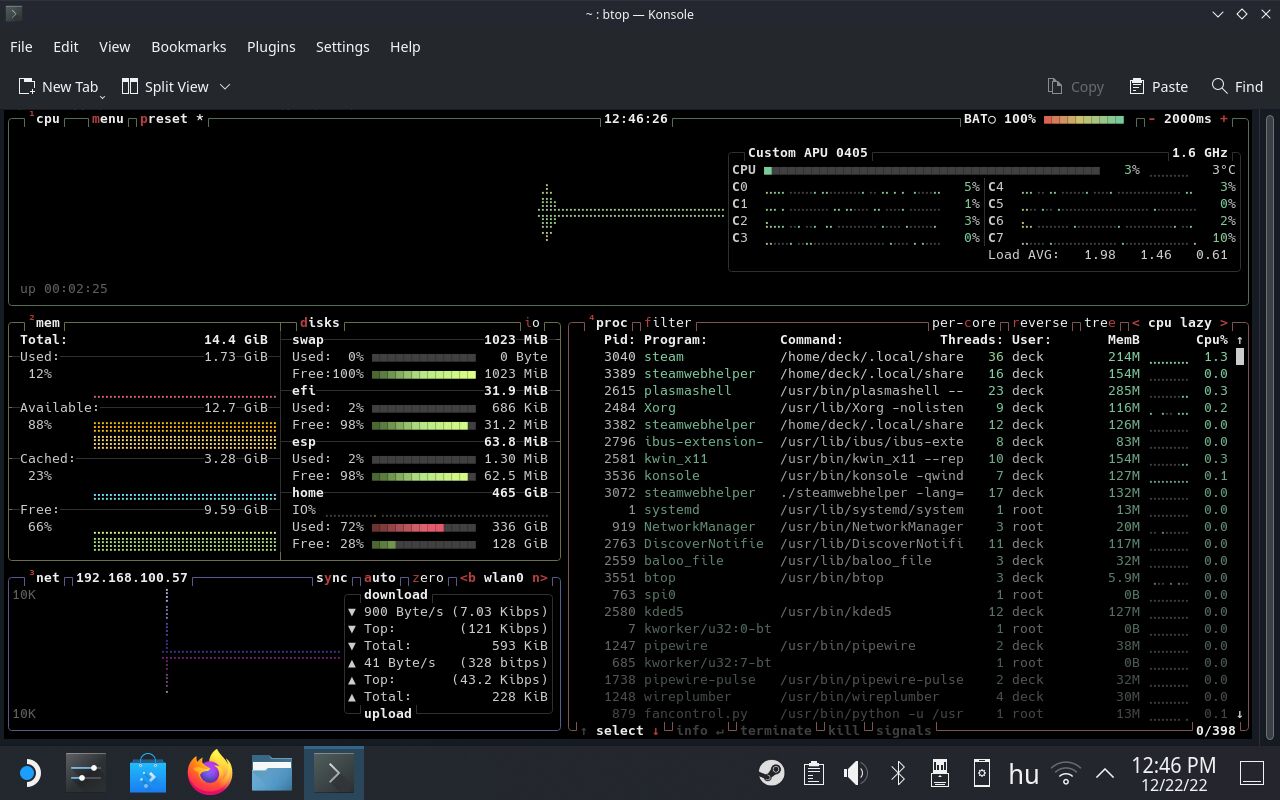The image size is (1280, 800).
Task: Click the Bluetooth tray icon
Action: pyautogui.click(x=898, y=773)
